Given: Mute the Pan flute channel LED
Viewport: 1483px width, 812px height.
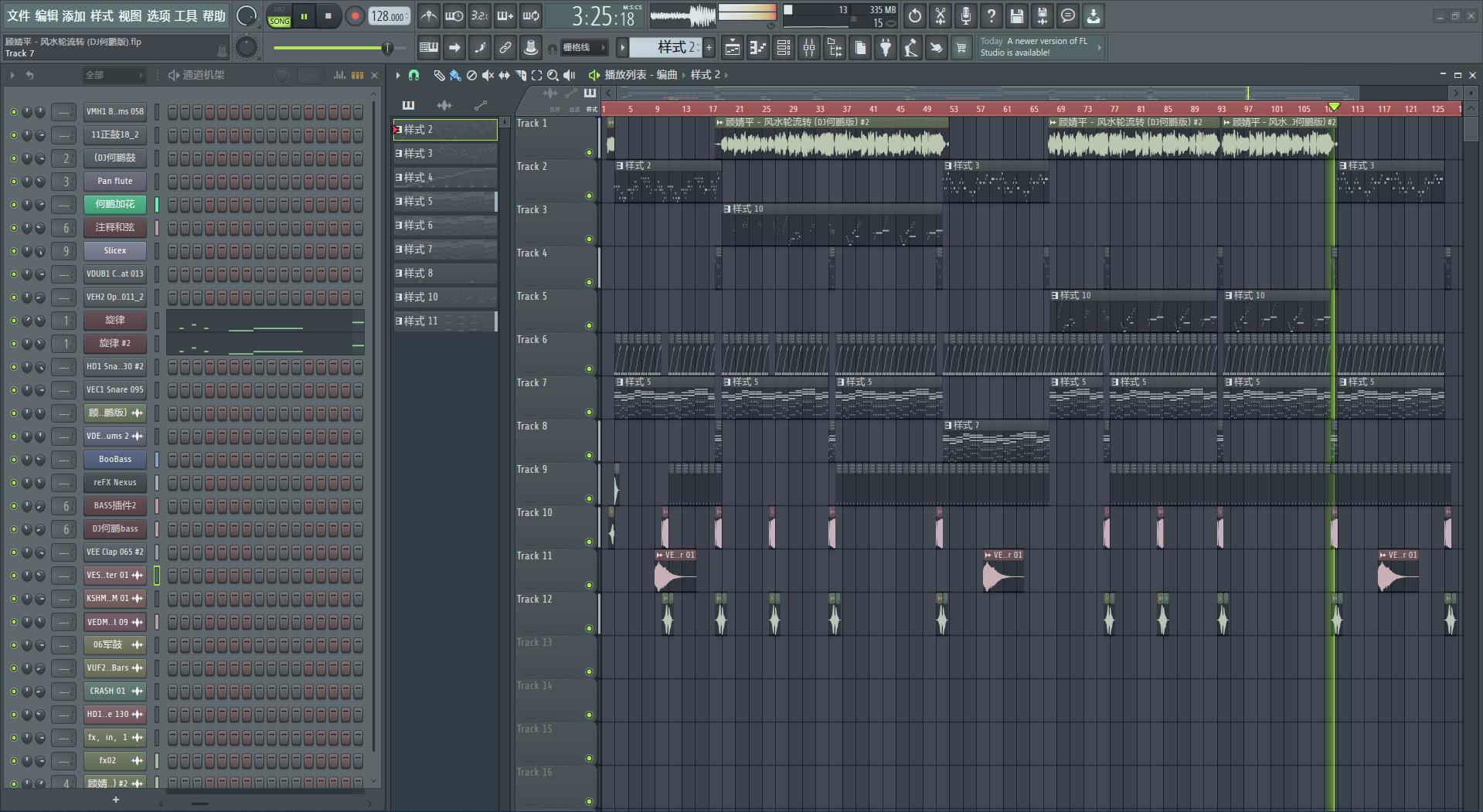Looking at the screenshot, I should 13,181.
